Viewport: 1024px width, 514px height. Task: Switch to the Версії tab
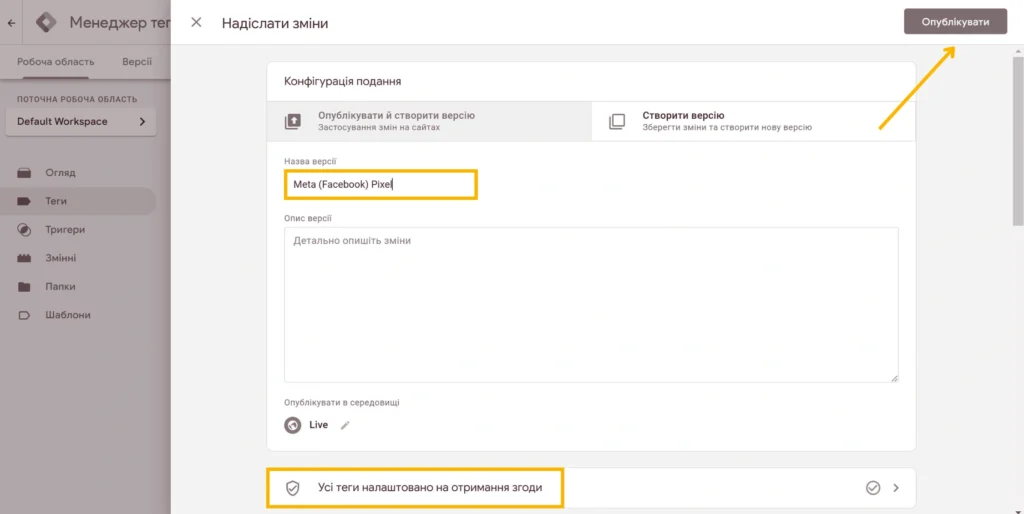tap(137, 61)
